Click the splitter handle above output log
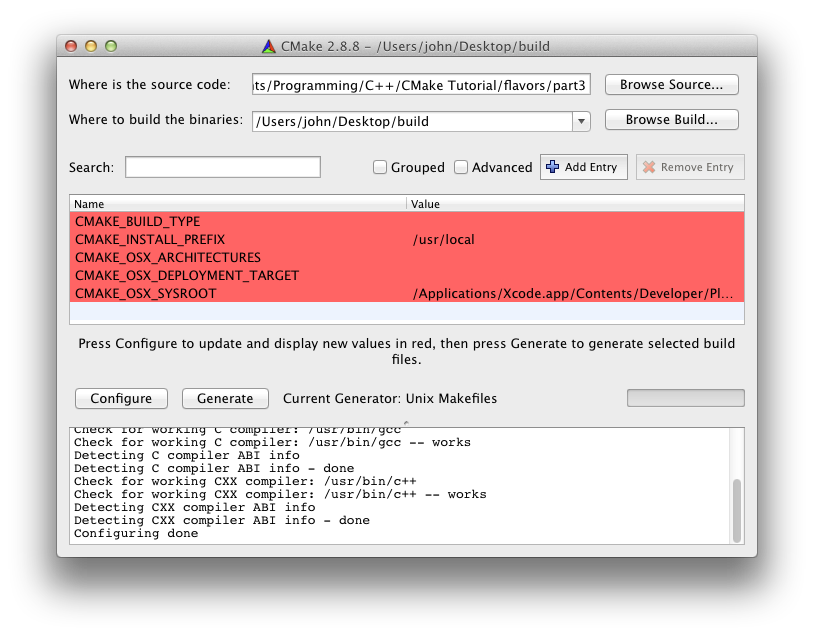Image resolution: width=814 pixels, height=636 pixels. click(x=406, y=423)
